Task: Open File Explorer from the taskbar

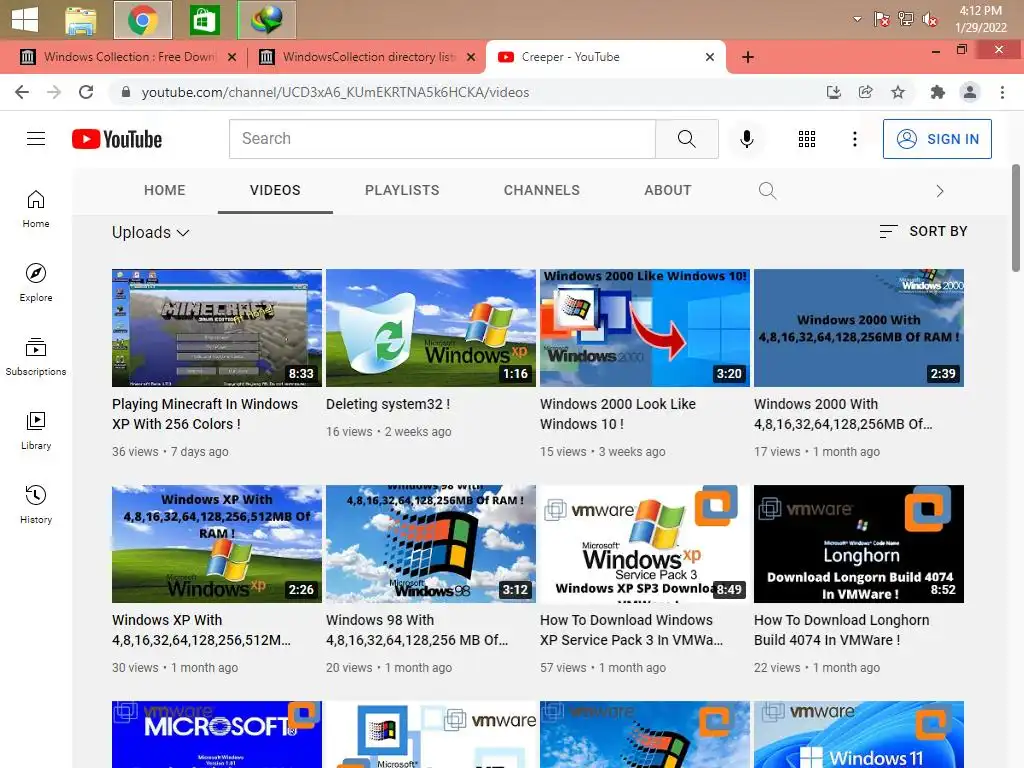Action: 81,20
